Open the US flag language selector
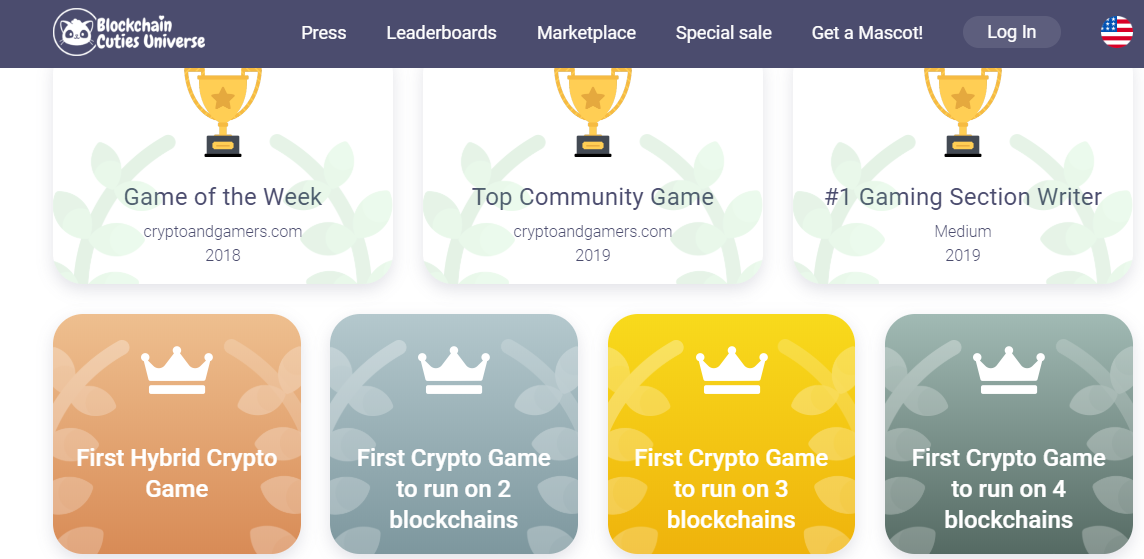 coord(1116,32)
